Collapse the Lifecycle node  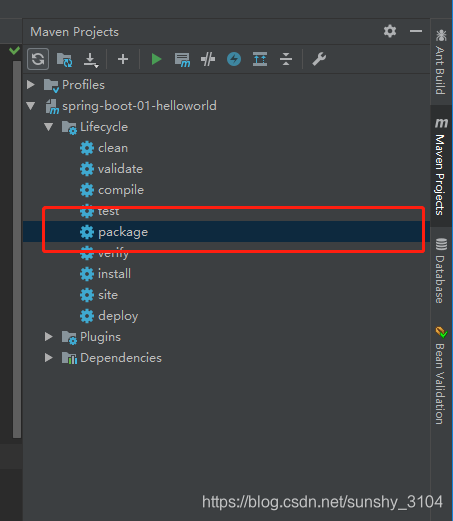click(x=49, y=127)
